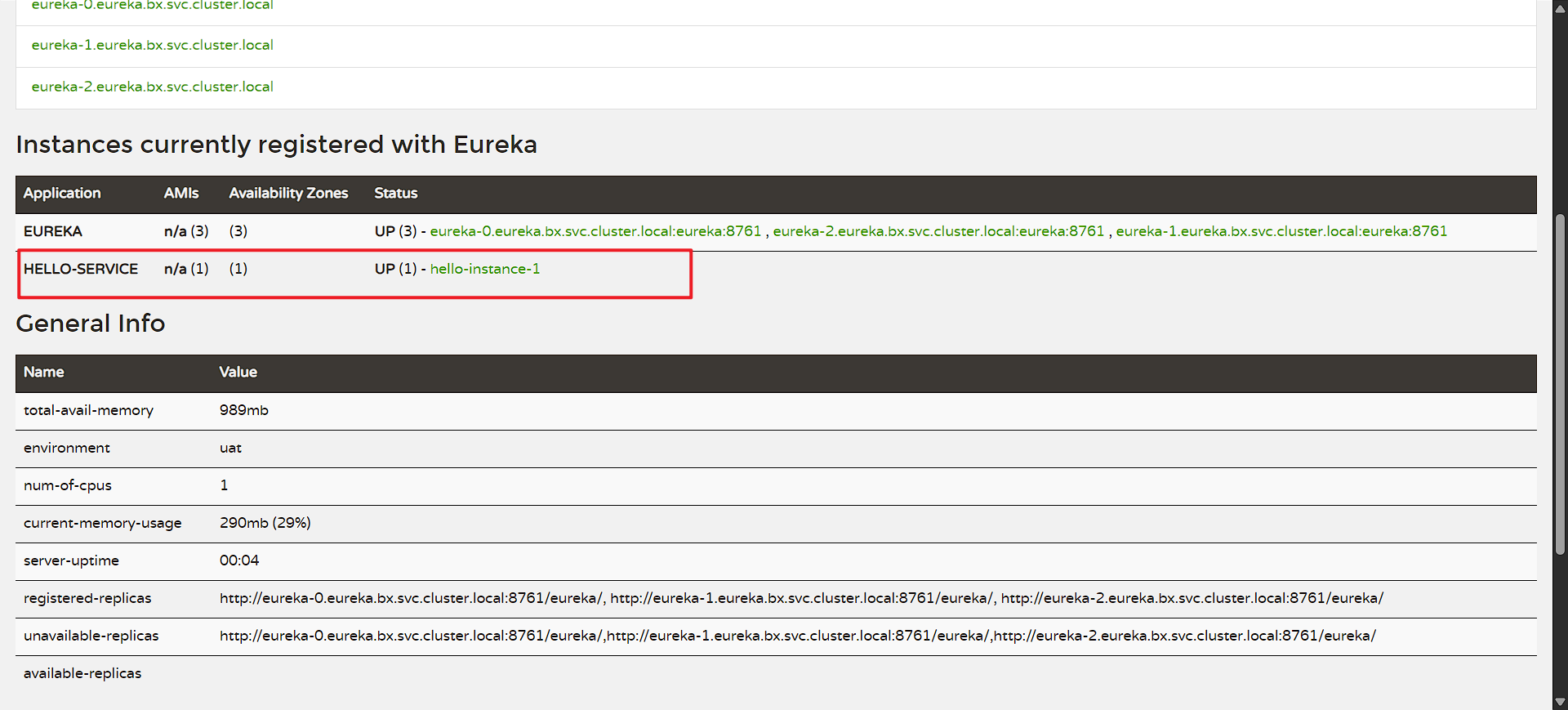The height and width of the screenshot is (710, 1568).
Task: Click the scrollbar down arrow
Action: click(x=1560, y=702)
